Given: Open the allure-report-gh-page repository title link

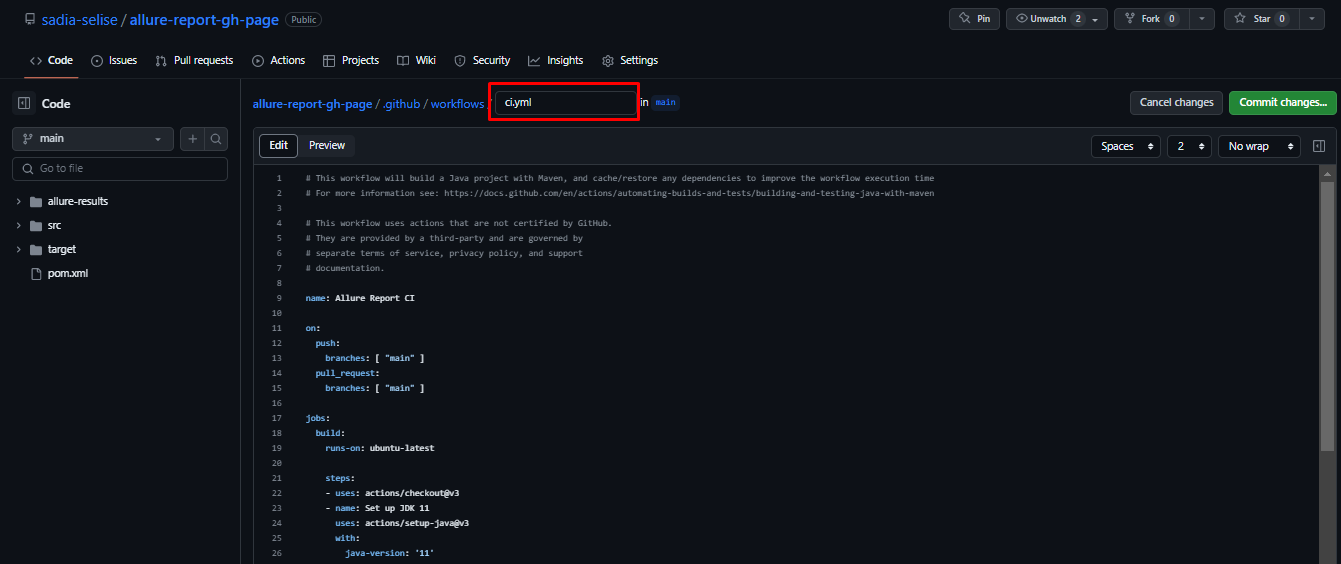Looking at the screenshot, I should [x=206, y=20].
